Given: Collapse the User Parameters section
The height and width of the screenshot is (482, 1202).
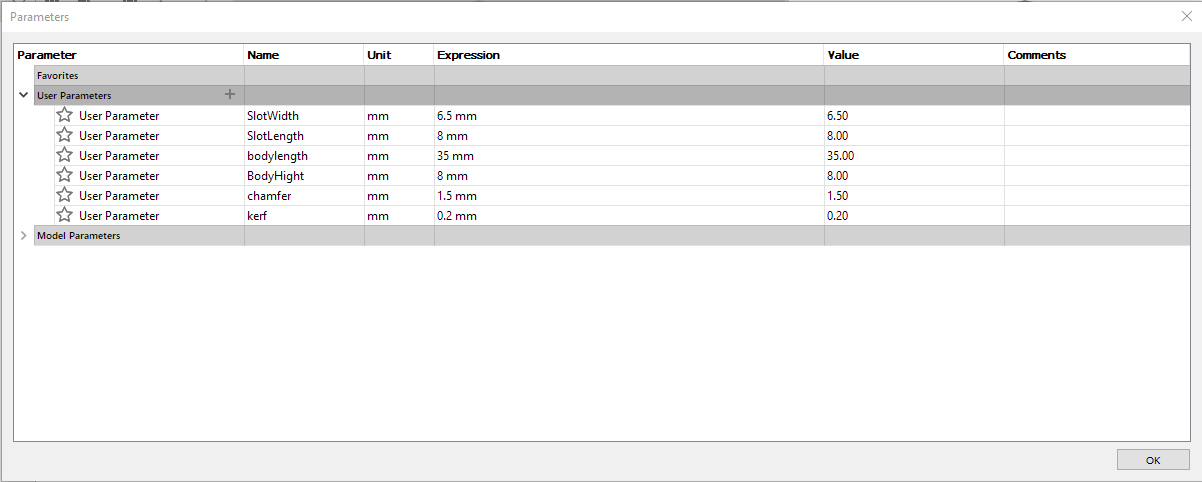Looking at the screenshot, I should click(23, 95).
